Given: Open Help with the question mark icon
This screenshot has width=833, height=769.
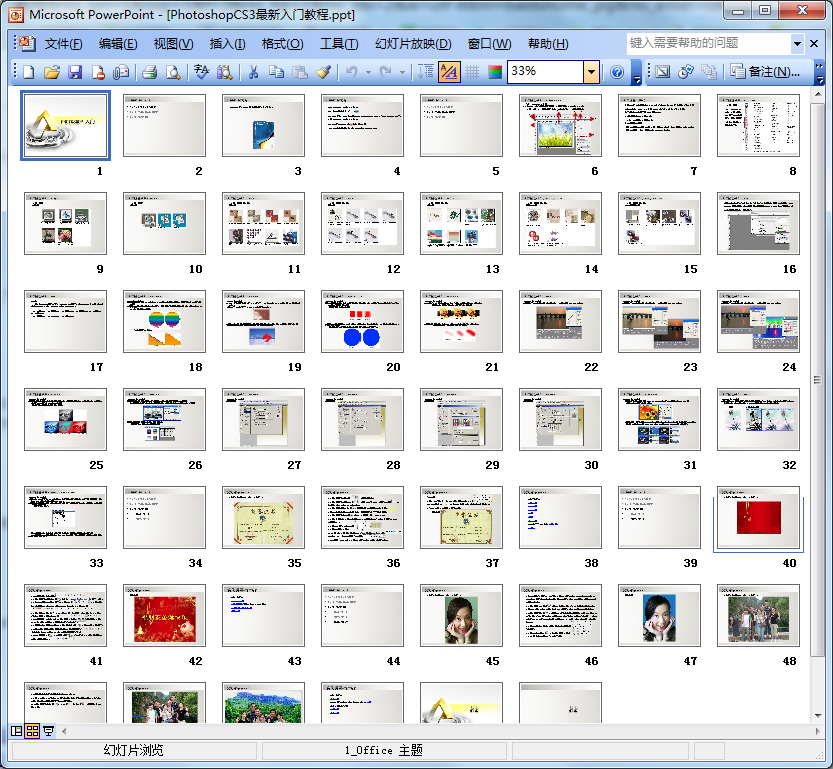Looking at the screenshot, I should [x=617, y=72].
